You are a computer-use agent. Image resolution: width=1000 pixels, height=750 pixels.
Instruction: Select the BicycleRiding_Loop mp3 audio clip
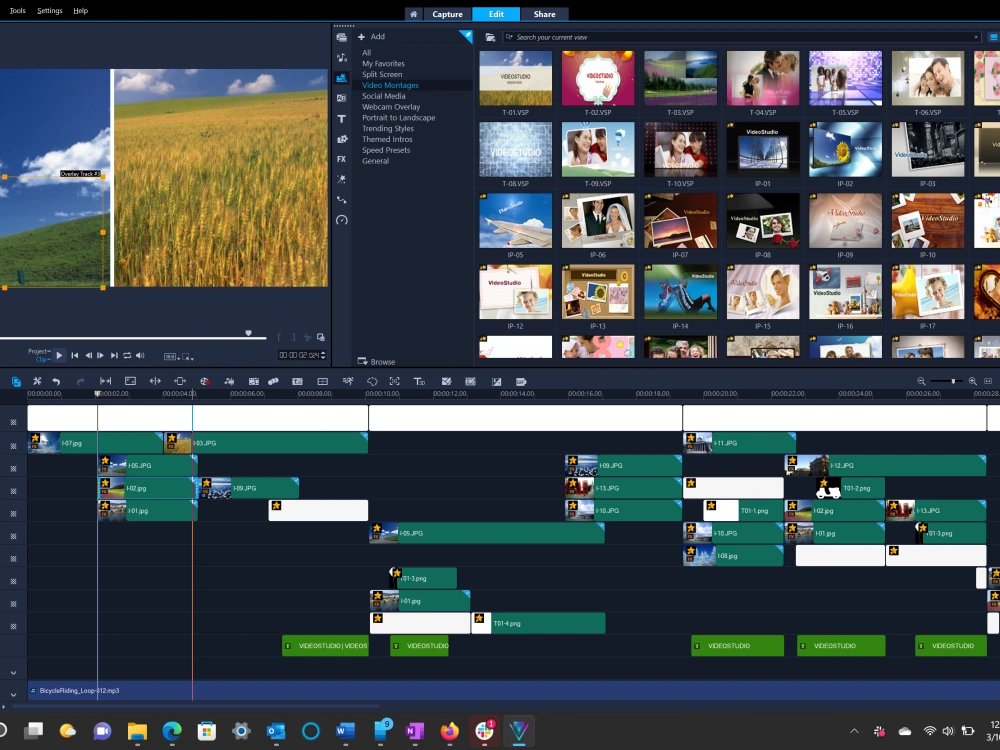513,691
